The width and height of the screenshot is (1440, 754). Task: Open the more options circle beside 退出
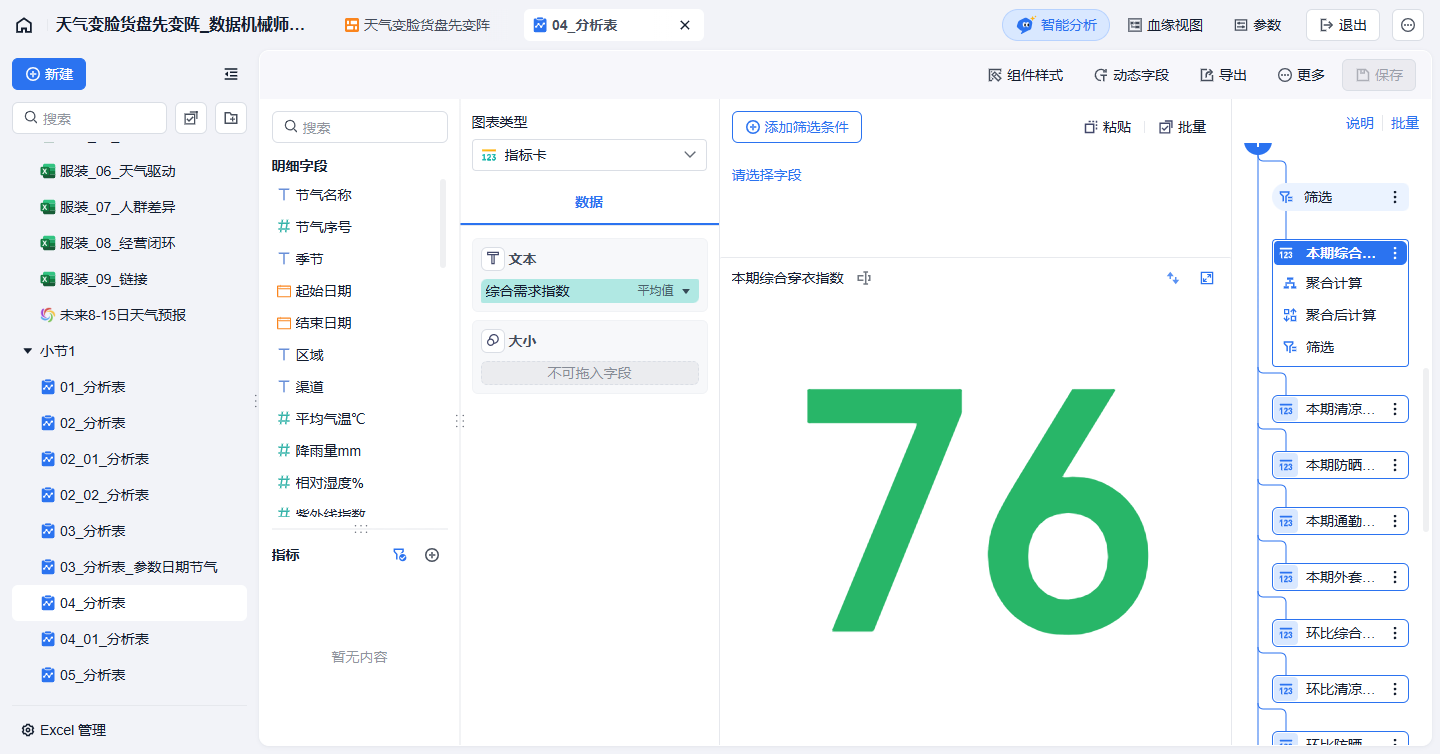[x=1408, y=25]
